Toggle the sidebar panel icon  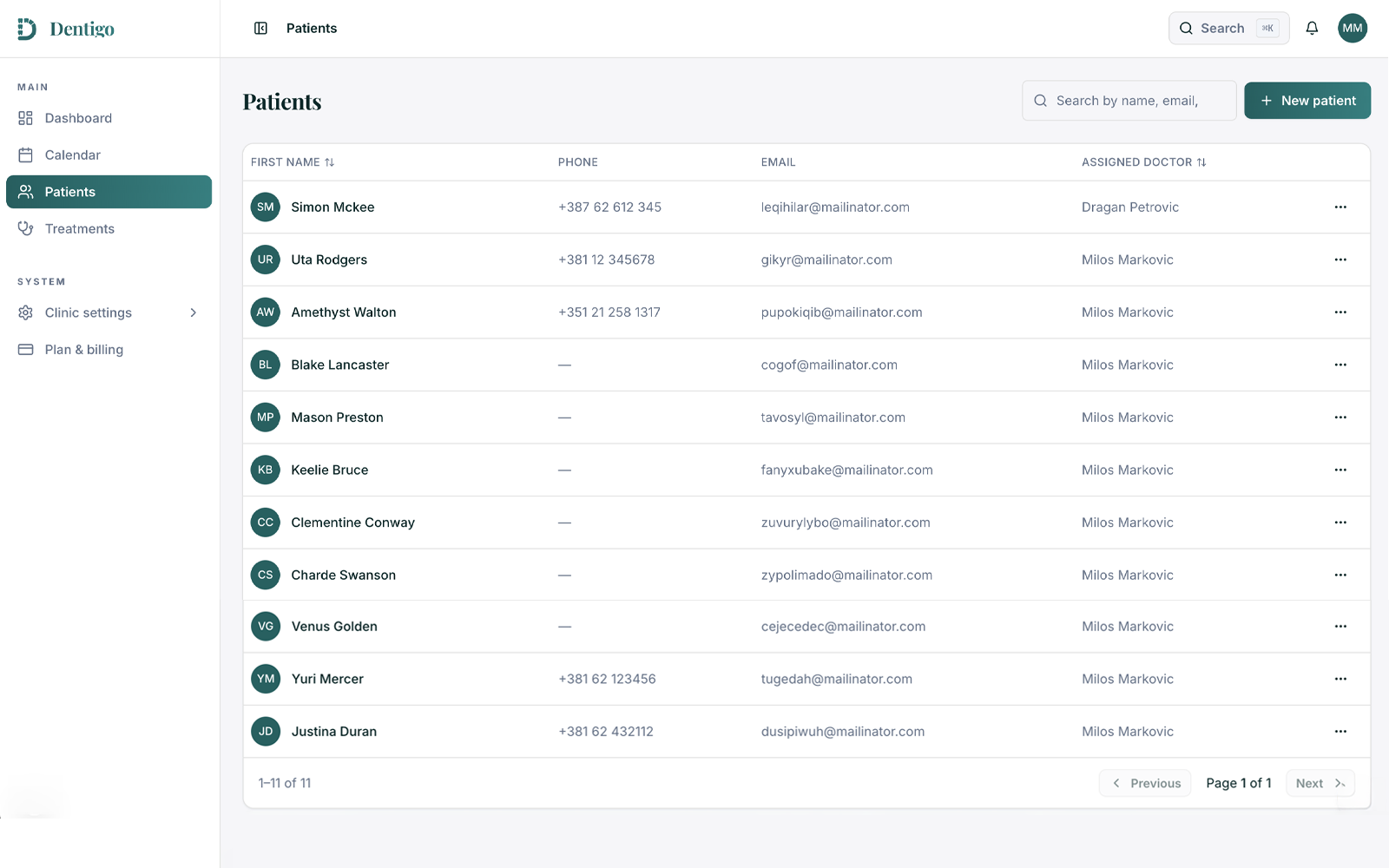click(260, 29)
